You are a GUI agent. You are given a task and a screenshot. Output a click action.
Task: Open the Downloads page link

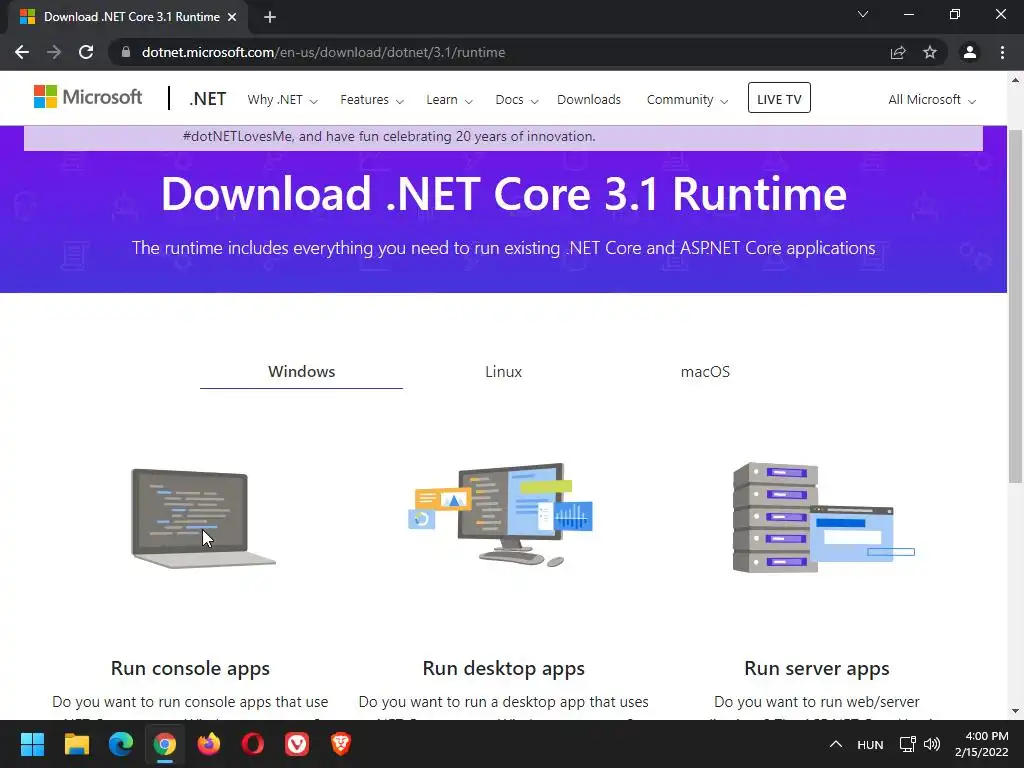589,100
